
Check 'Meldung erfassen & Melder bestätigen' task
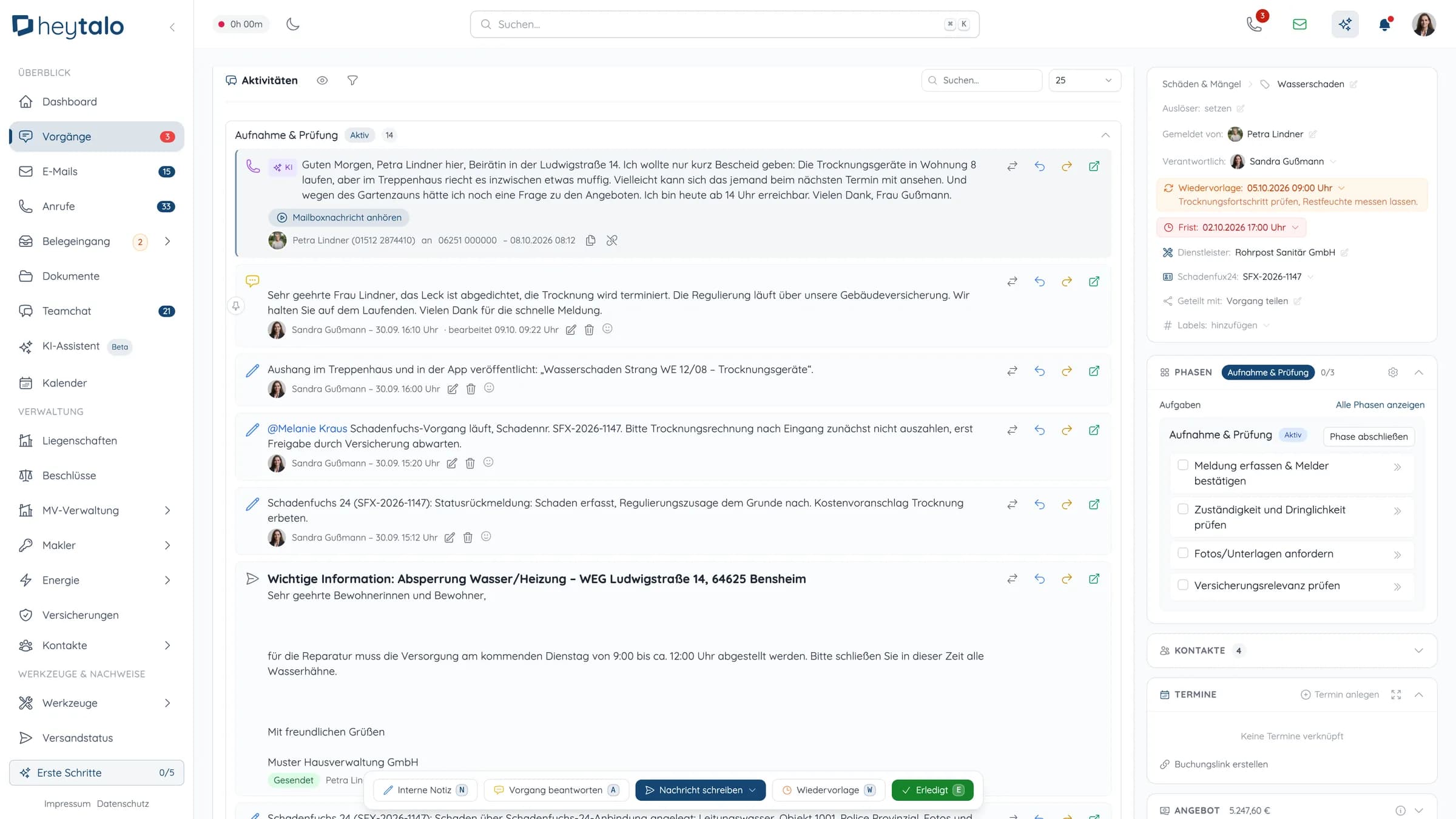[x=1183, y=465]
